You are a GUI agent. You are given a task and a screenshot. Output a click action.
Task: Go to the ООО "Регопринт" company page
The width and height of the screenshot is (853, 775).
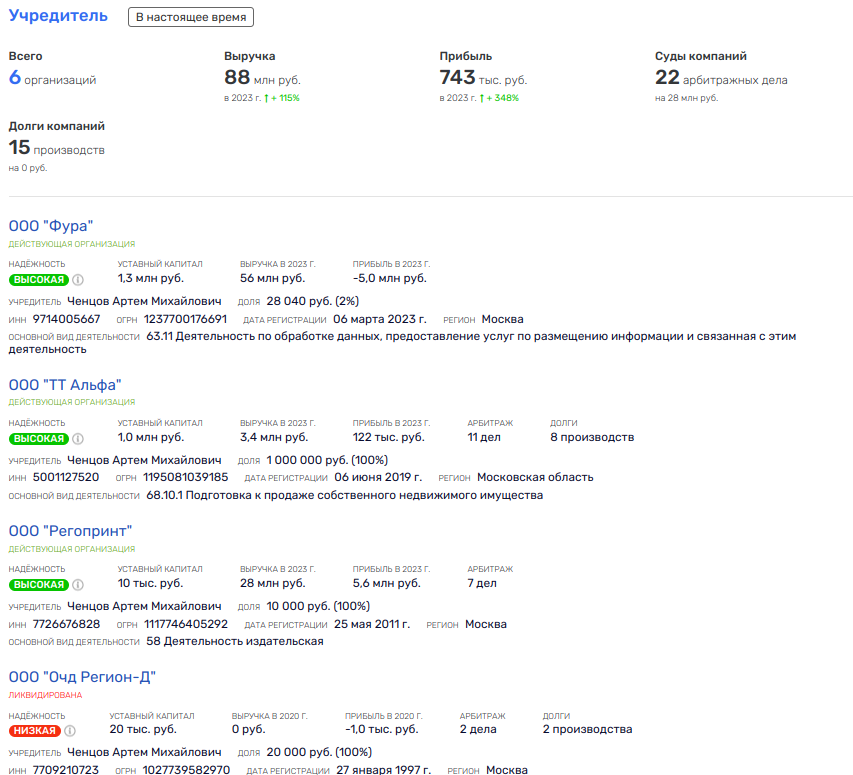[x=70, y=531]
